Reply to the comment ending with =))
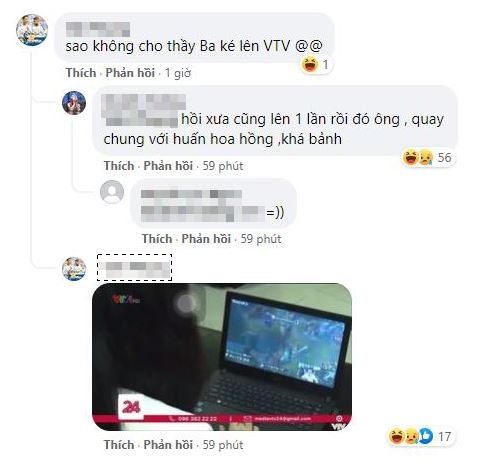487x459 pixels. pos(206,239)
